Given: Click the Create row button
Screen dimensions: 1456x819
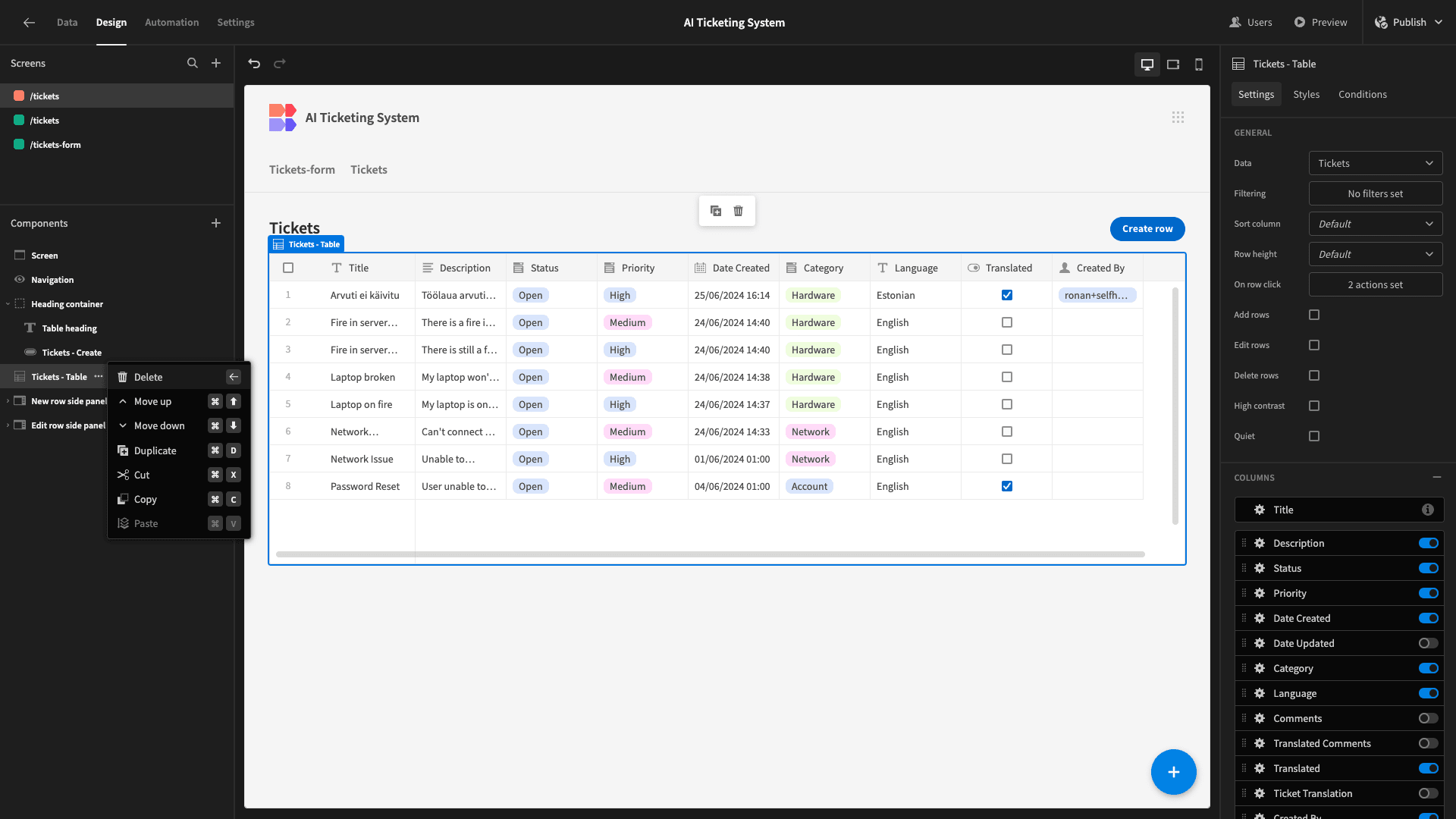Looking at the screenshot, I should [x=1147, y=229].
